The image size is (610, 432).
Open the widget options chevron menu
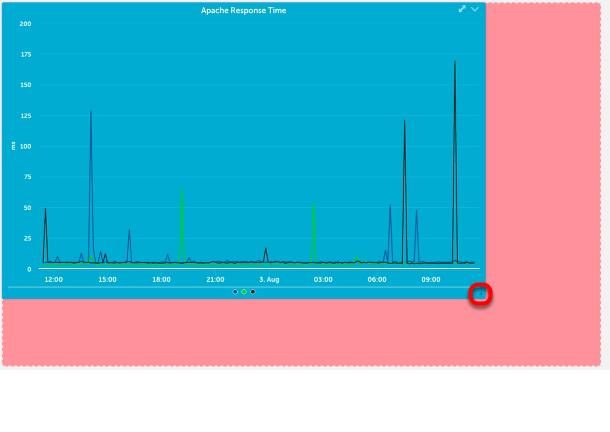(x=475, y=9)
